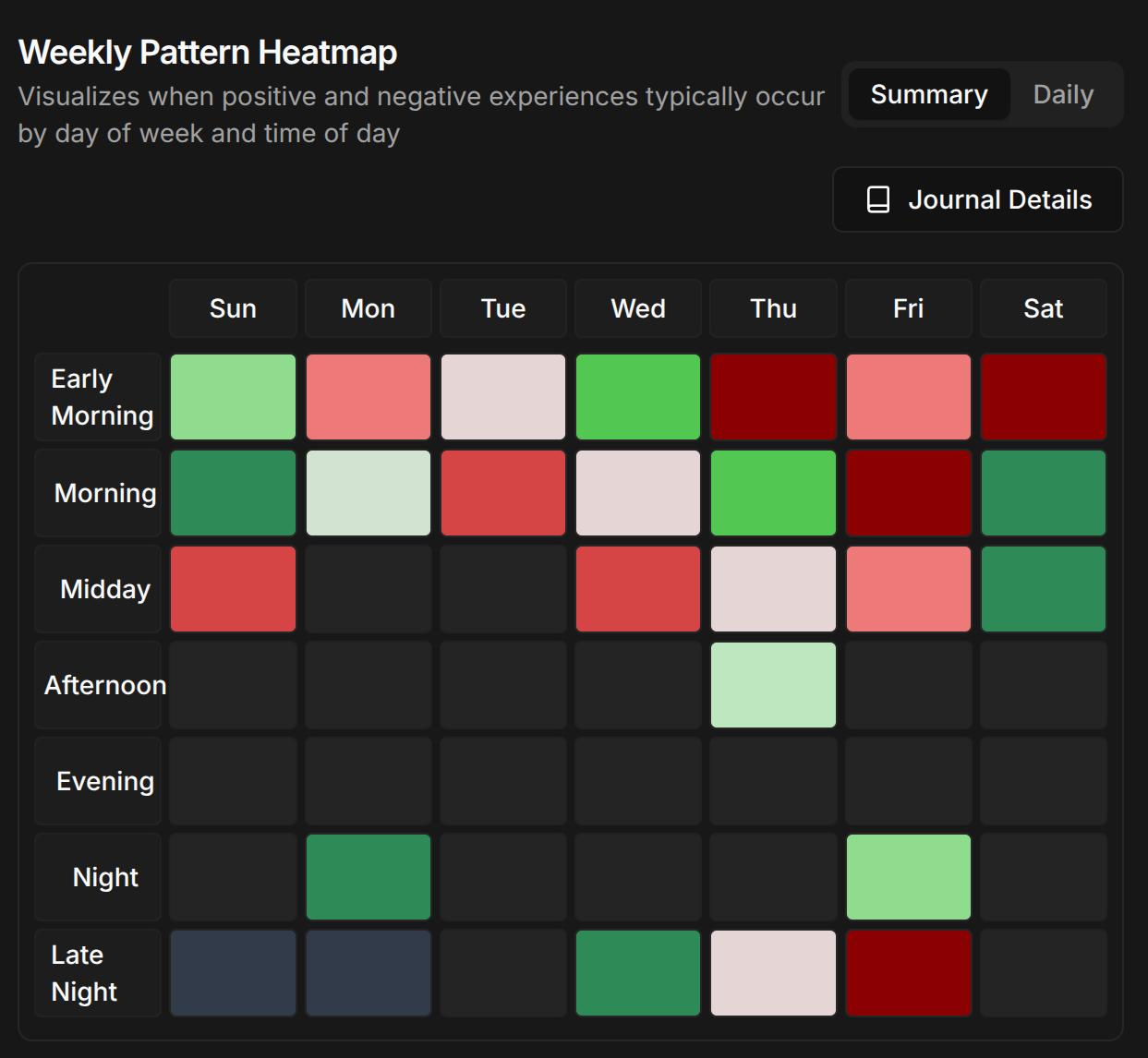Select the dark red Friday Late Night cell
The width and height of the screenshot is (1148, 1058).
(908, 972)
